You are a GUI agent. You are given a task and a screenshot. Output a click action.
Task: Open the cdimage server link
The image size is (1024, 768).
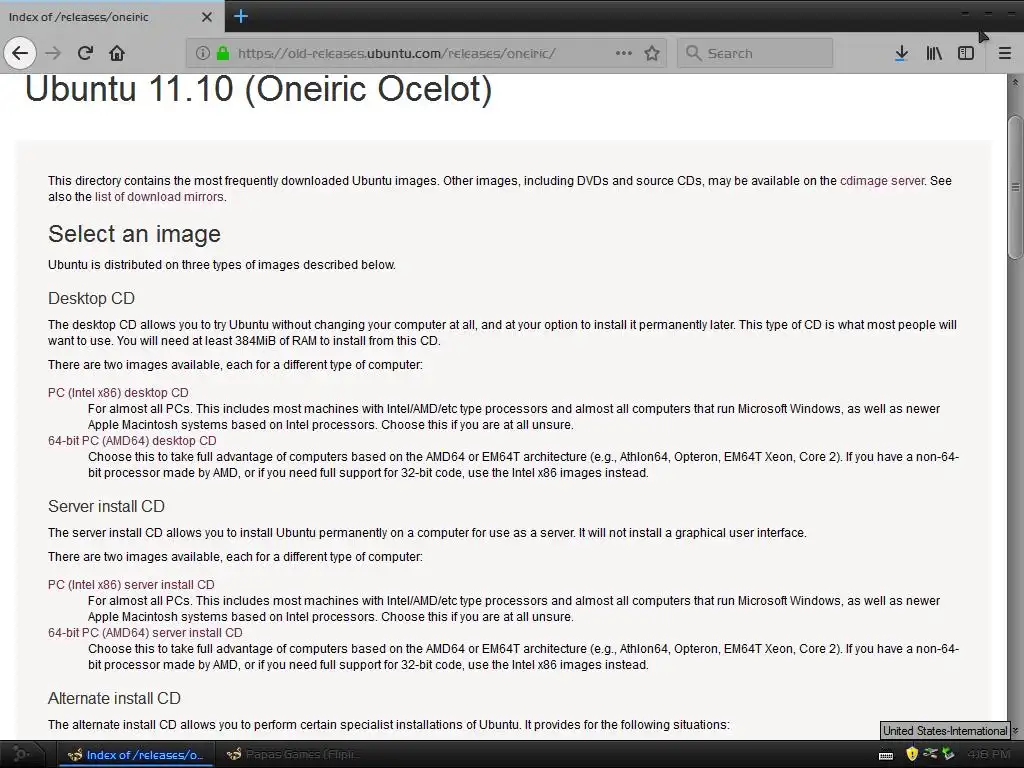point(882,181)
